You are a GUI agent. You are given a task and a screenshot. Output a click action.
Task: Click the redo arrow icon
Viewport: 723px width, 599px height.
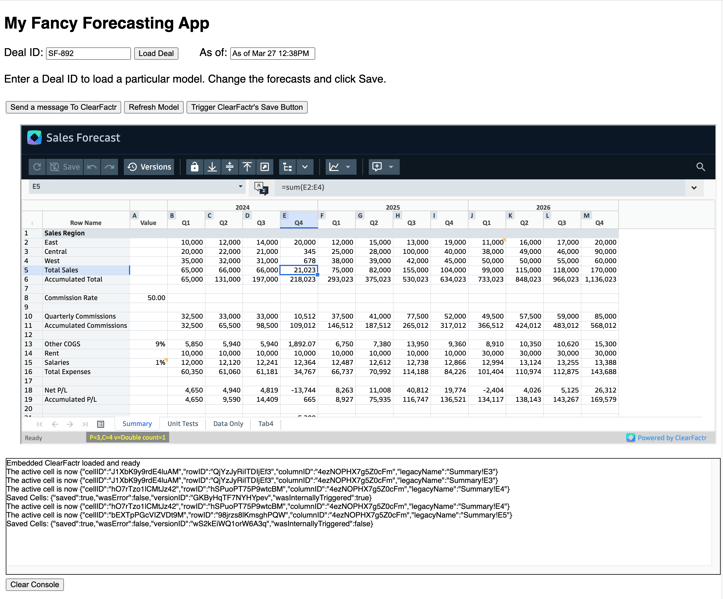point(109,167)
